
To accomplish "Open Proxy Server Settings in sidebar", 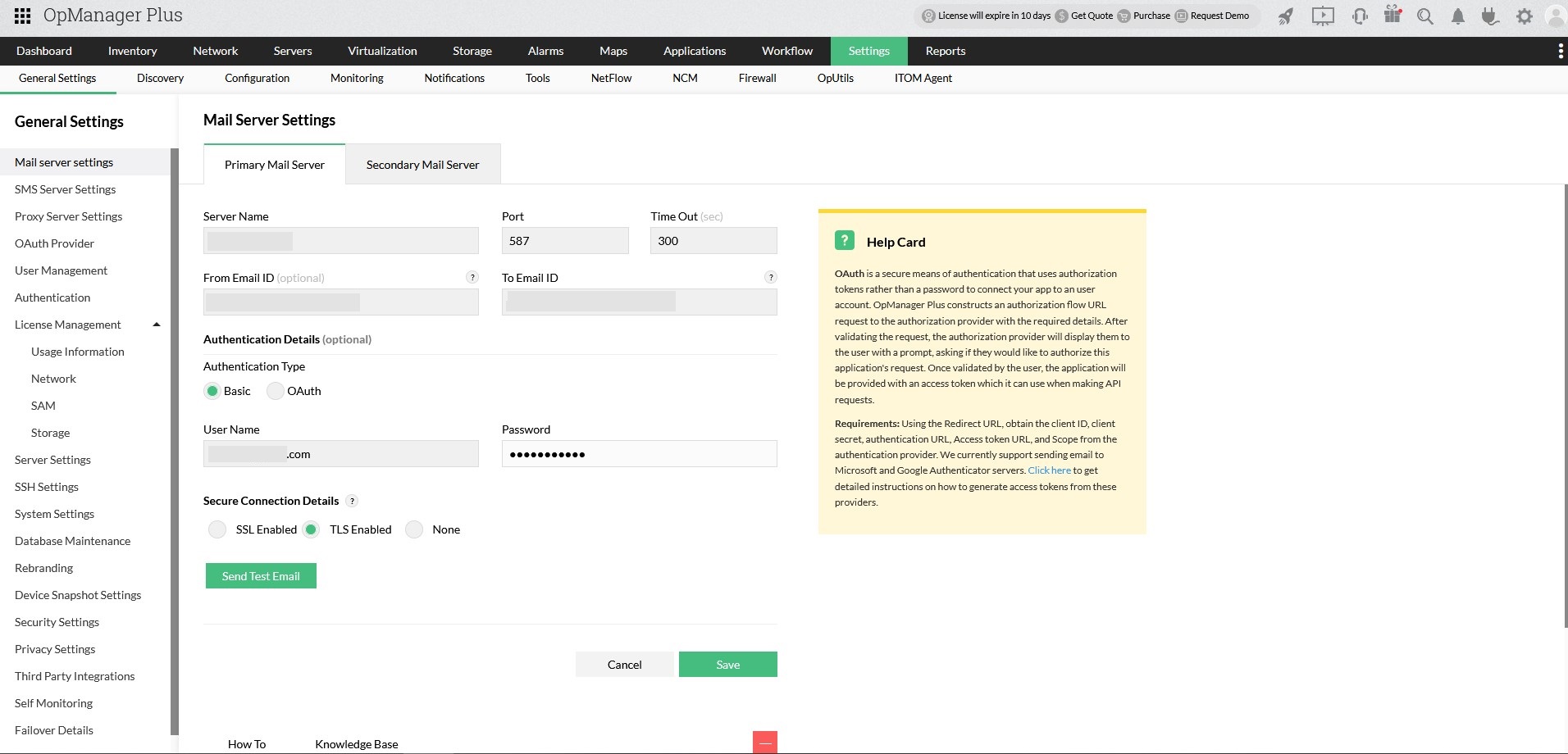I will tap(69, 216).
